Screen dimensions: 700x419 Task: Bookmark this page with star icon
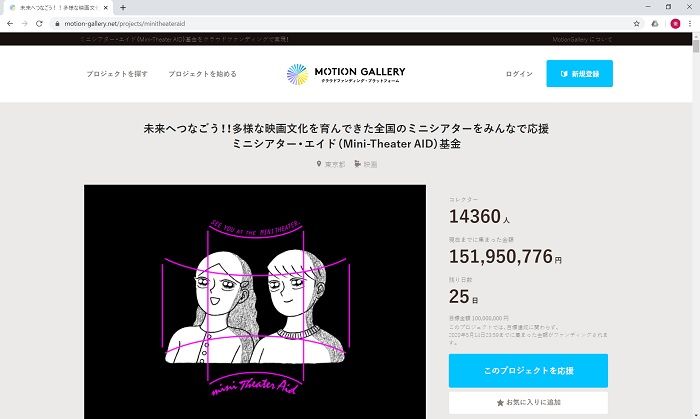[637, 24]
